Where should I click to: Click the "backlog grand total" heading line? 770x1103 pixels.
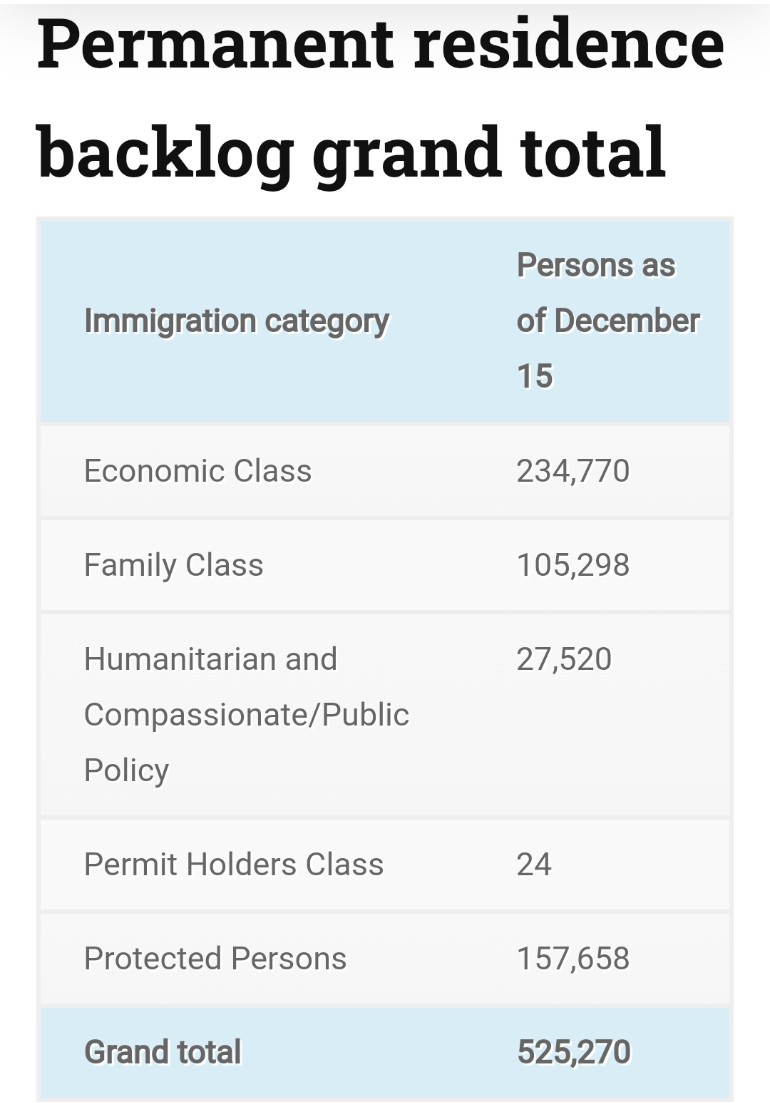351,153
